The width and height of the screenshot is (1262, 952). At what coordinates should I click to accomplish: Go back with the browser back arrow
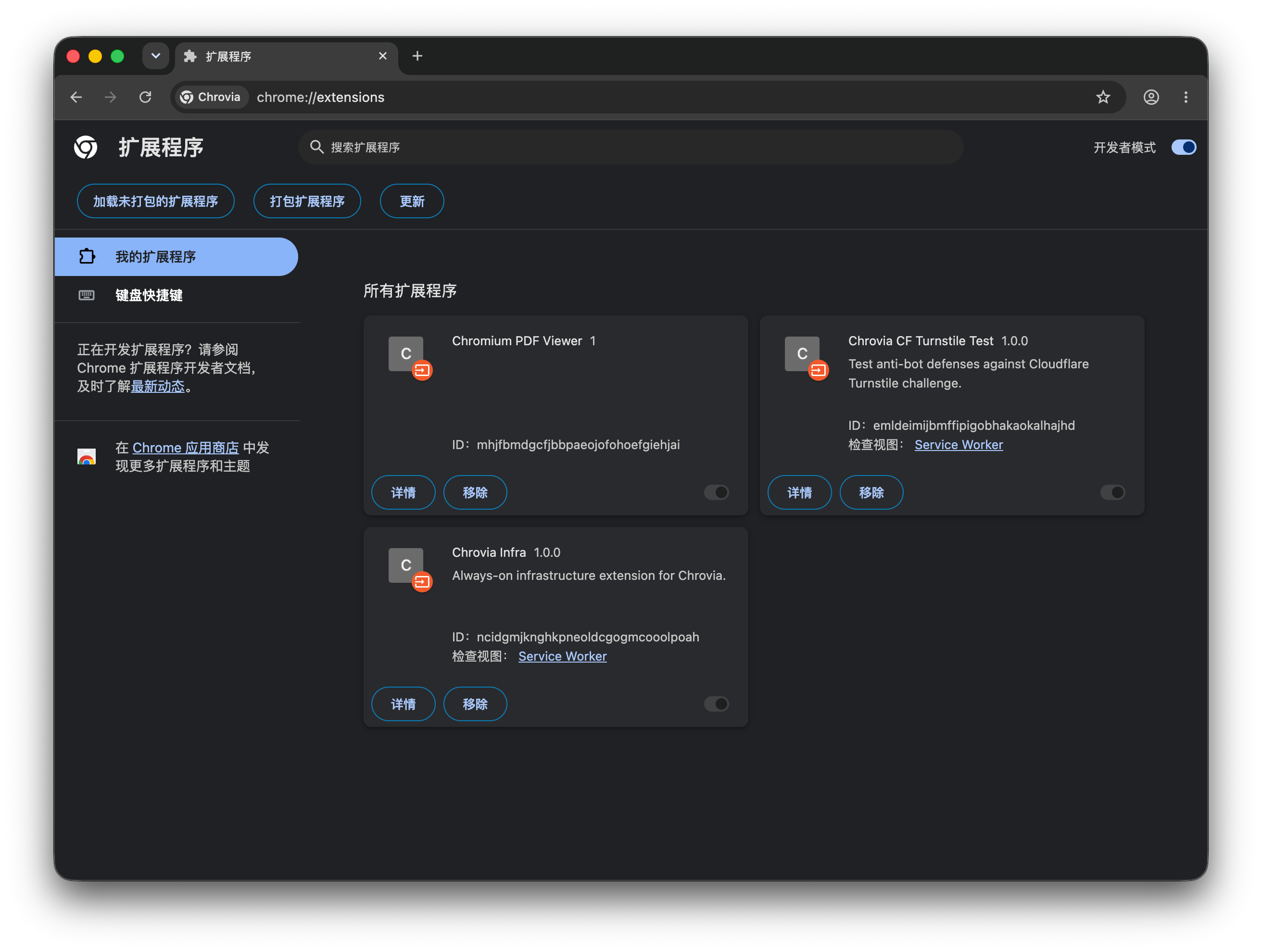tap(76, 97)
